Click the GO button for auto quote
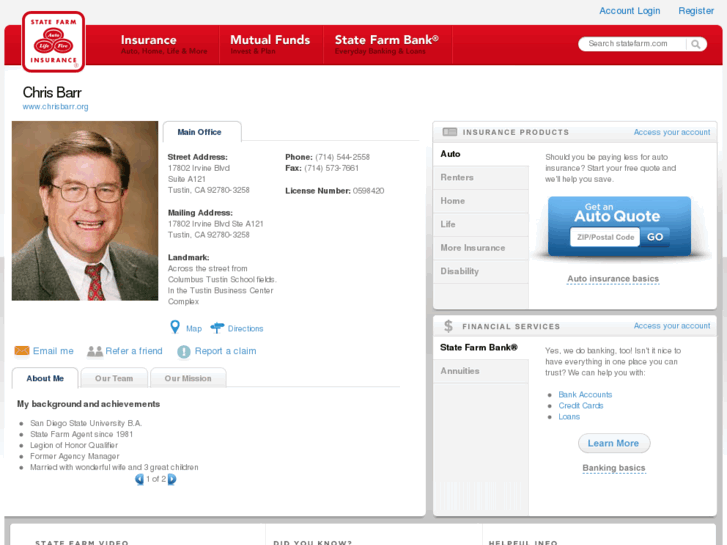The width and height of the screenshot is (727, 545). tap(655, 237)
